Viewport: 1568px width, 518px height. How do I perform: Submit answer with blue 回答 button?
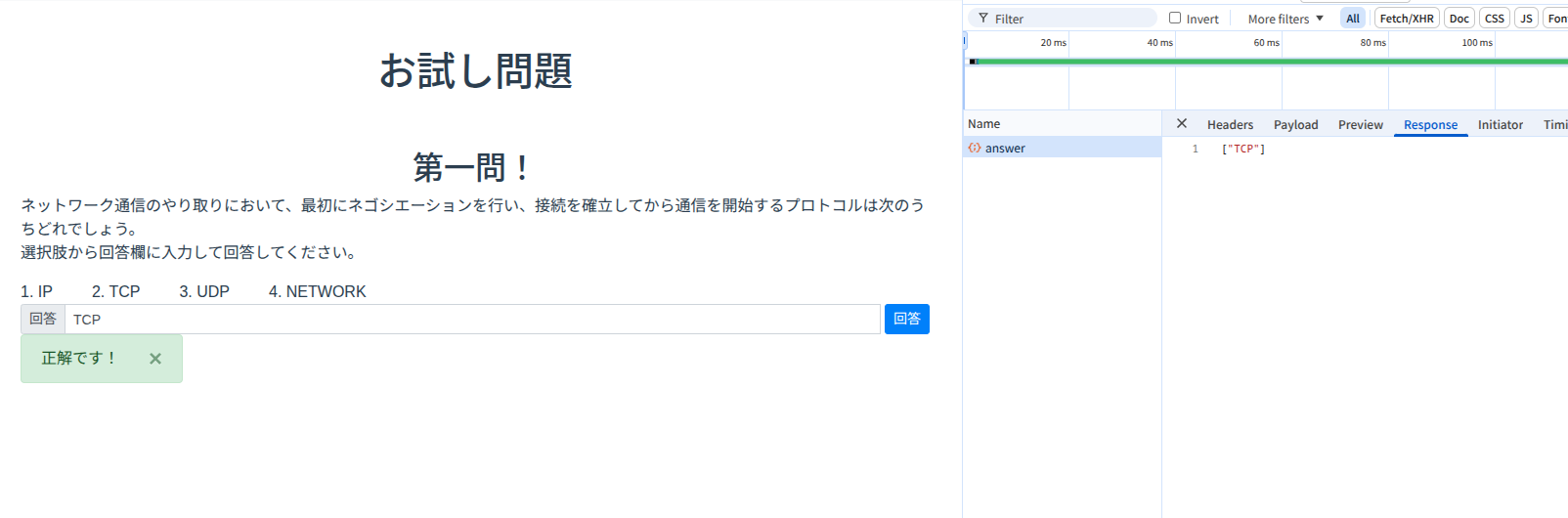pyautogui.click(x=906, y=320)
